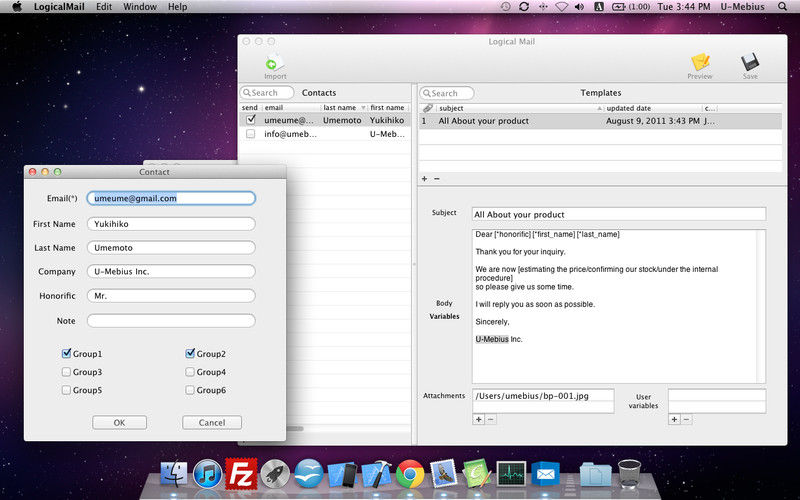The image size is (800, 500).
Task: Click the Save floppy disk icon
Action: tap(749, 66)
